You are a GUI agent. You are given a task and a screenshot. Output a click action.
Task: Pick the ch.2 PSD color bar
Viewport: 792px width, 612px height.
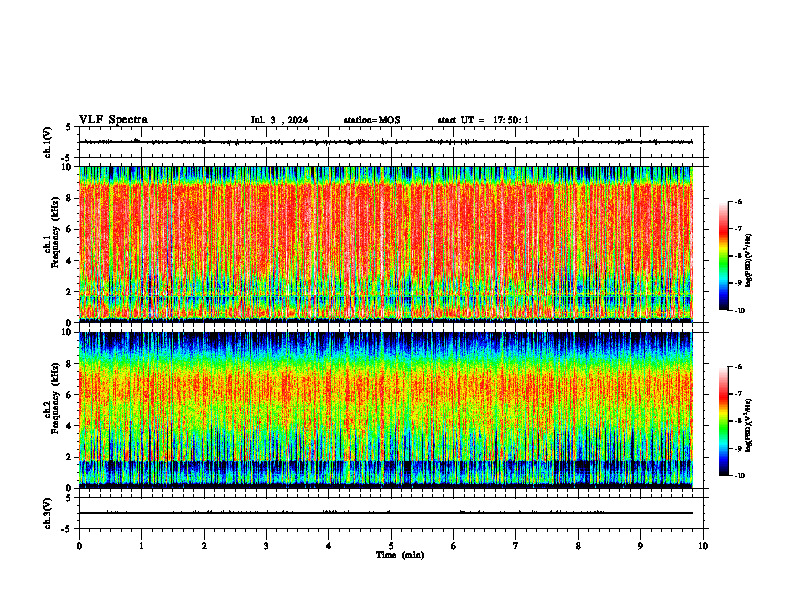(x=724, y=421)
